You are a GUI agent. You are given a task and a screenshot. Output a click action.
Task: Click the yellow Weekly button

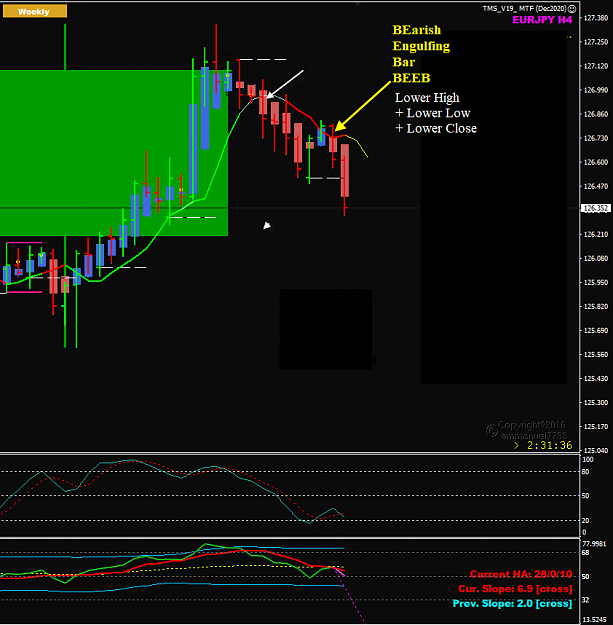35,12
